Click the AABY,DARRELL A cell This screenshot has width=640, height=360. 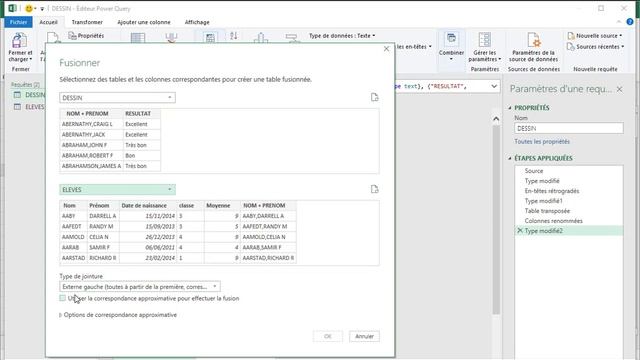tap(268, 216)
